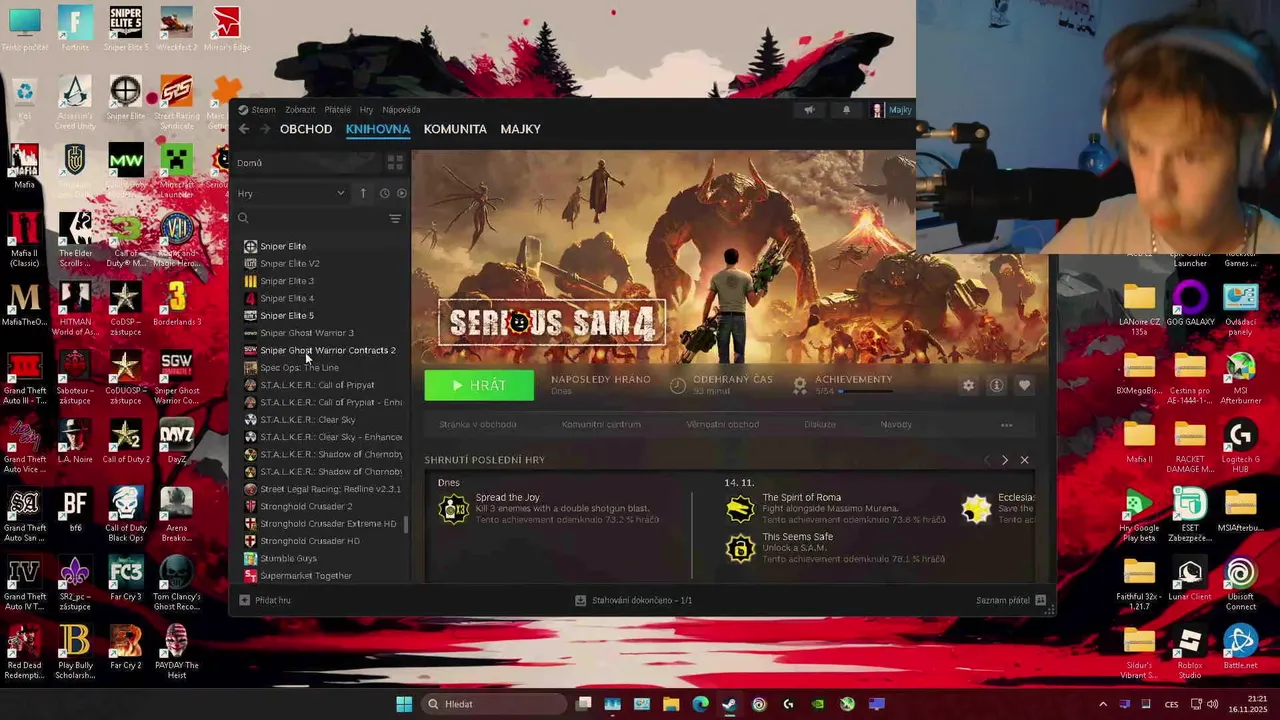Toggle ready-to-play filter icon
The width and height of the screenshot is (1280, 720).
tap(402, 193)
